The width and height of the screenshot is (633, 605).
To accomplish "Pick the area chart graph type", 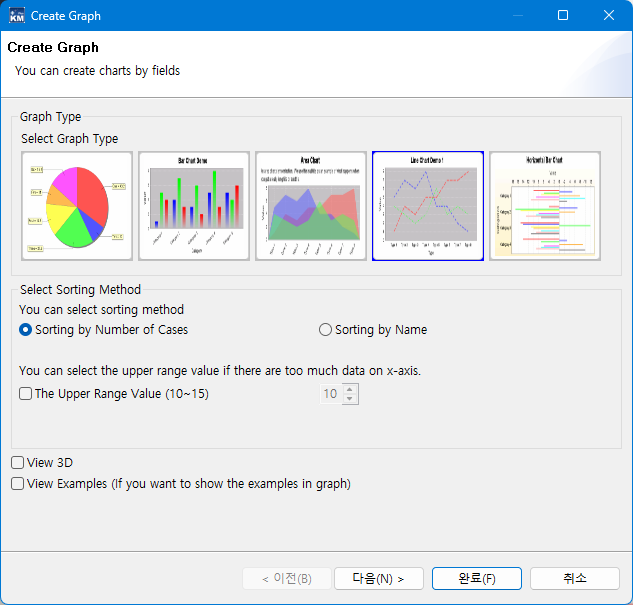I will [x=311, y=206].
